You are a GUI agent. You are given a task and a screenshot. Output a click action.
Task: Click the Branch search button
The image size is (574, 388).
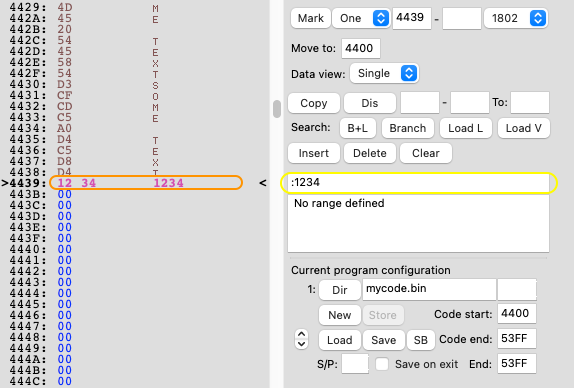[408, 128]
